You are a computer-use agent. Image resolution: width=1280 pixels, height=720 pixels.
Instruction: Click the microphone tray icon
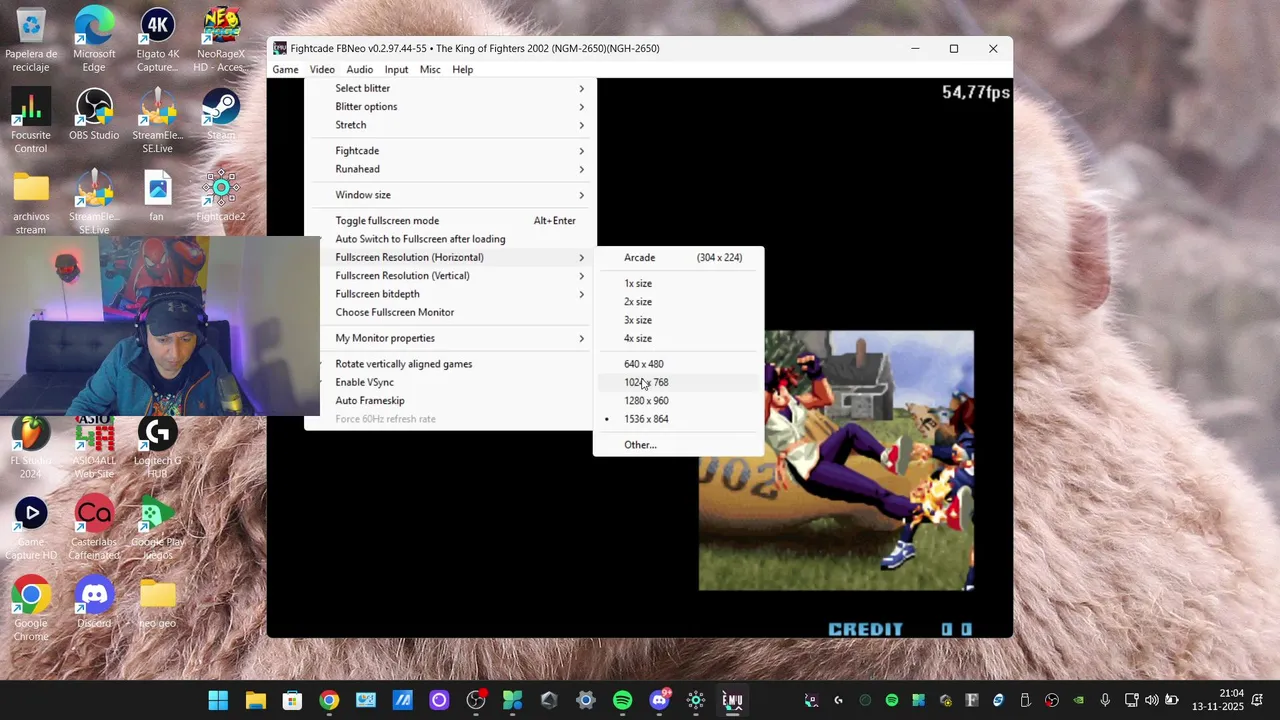coord(1105,700)
